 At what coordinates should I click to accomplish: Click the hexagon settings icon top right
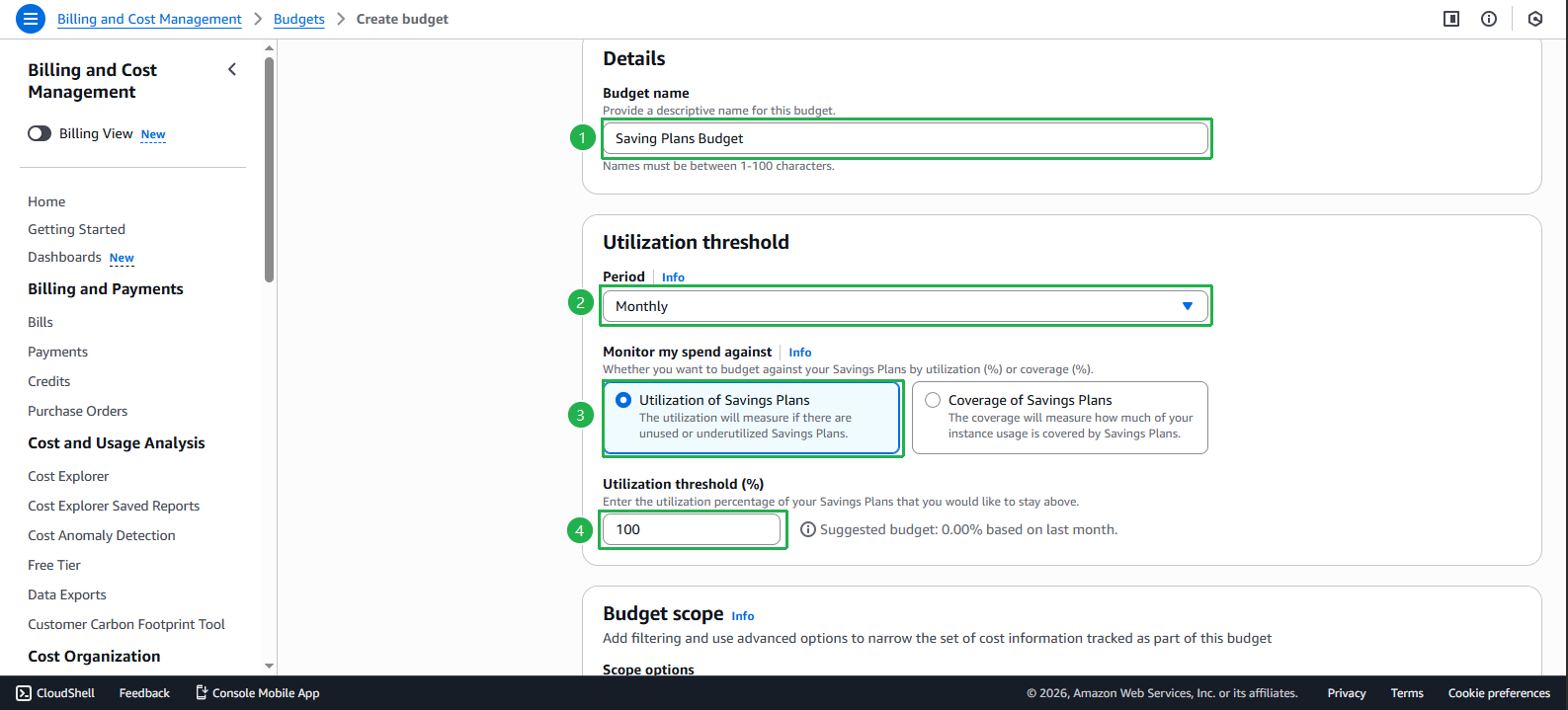pos(1535,19)
